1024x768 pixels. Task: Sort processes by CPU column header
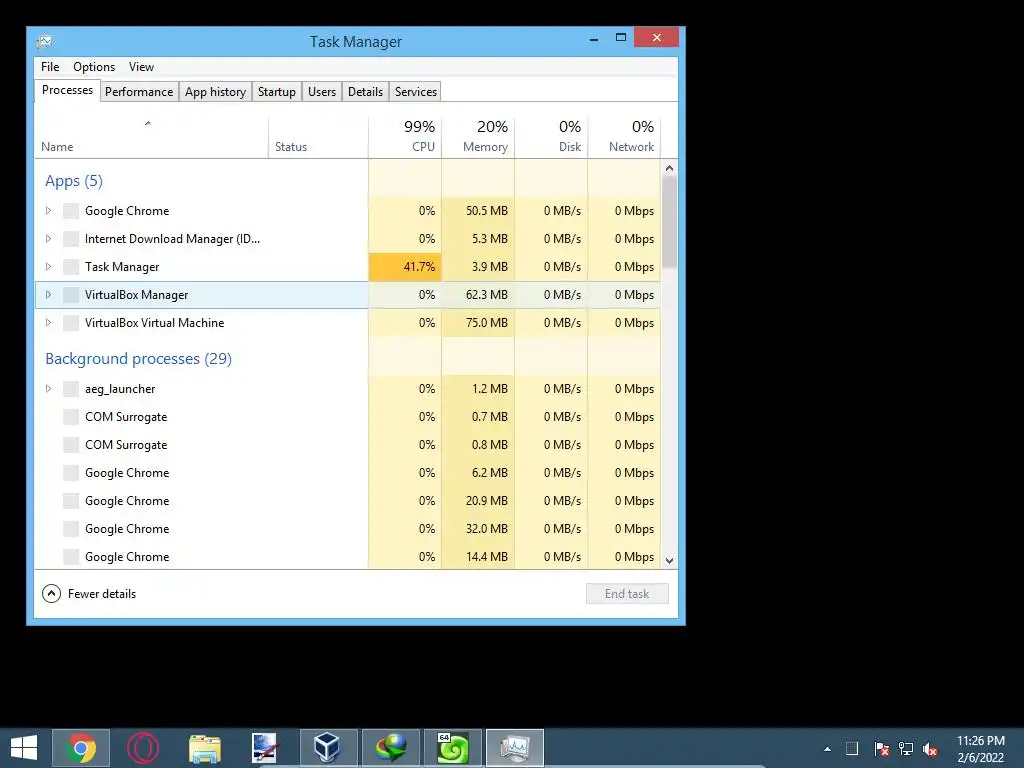(405, 137)
